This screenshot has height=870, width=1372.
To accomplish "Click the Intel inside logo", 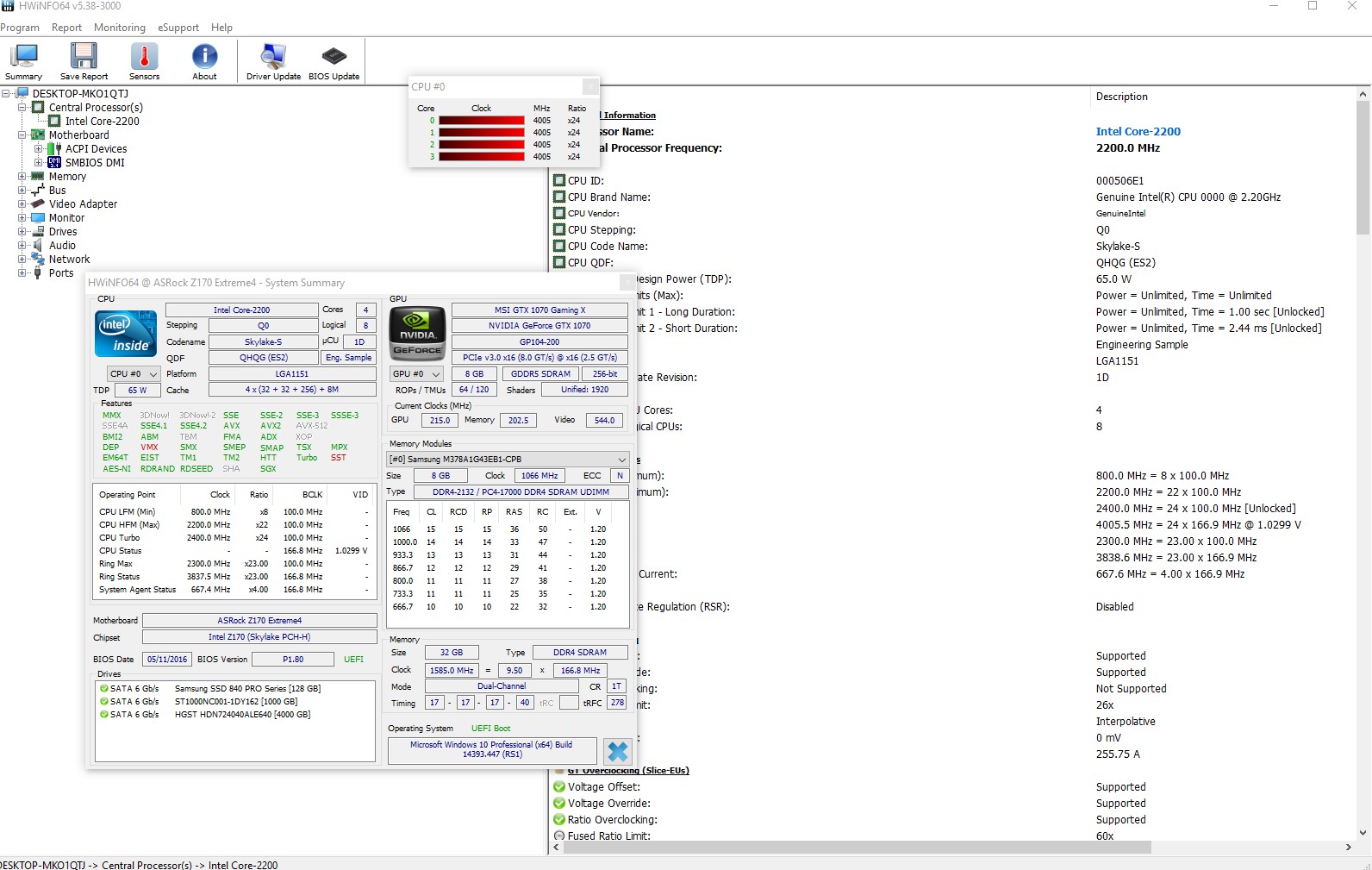I will 126,332.
